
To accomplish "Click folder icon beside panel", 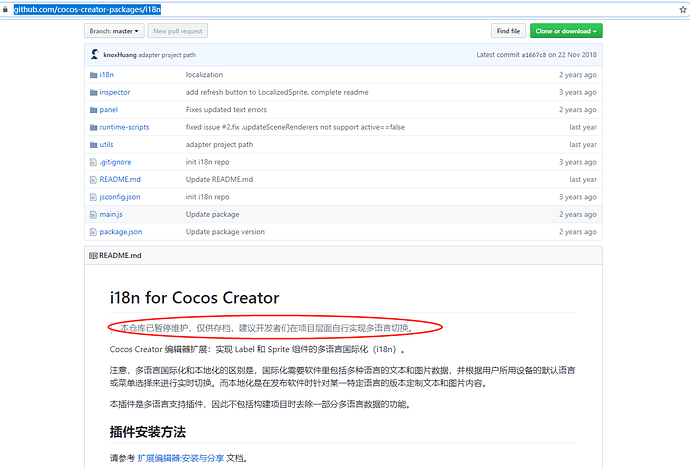I will [x=93, y=110].
